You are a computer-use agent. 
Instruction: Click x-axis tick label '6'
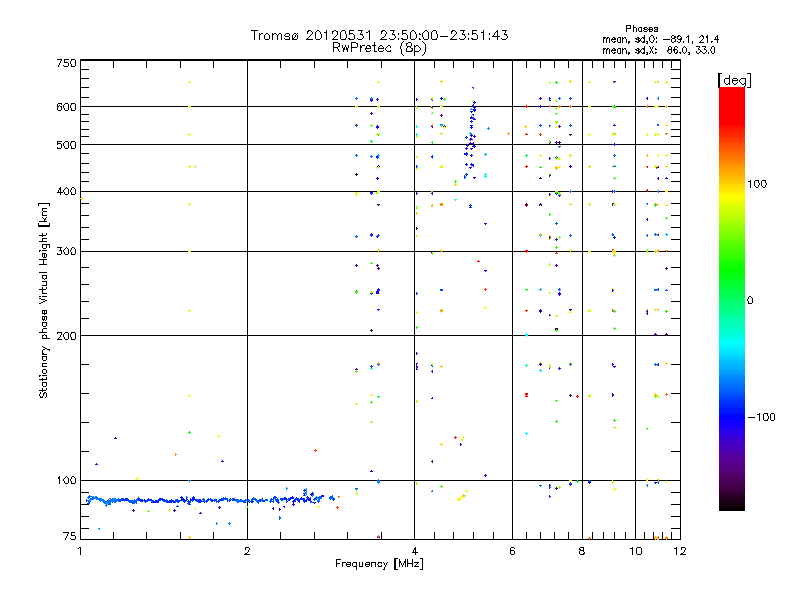[x=512, y=551]
